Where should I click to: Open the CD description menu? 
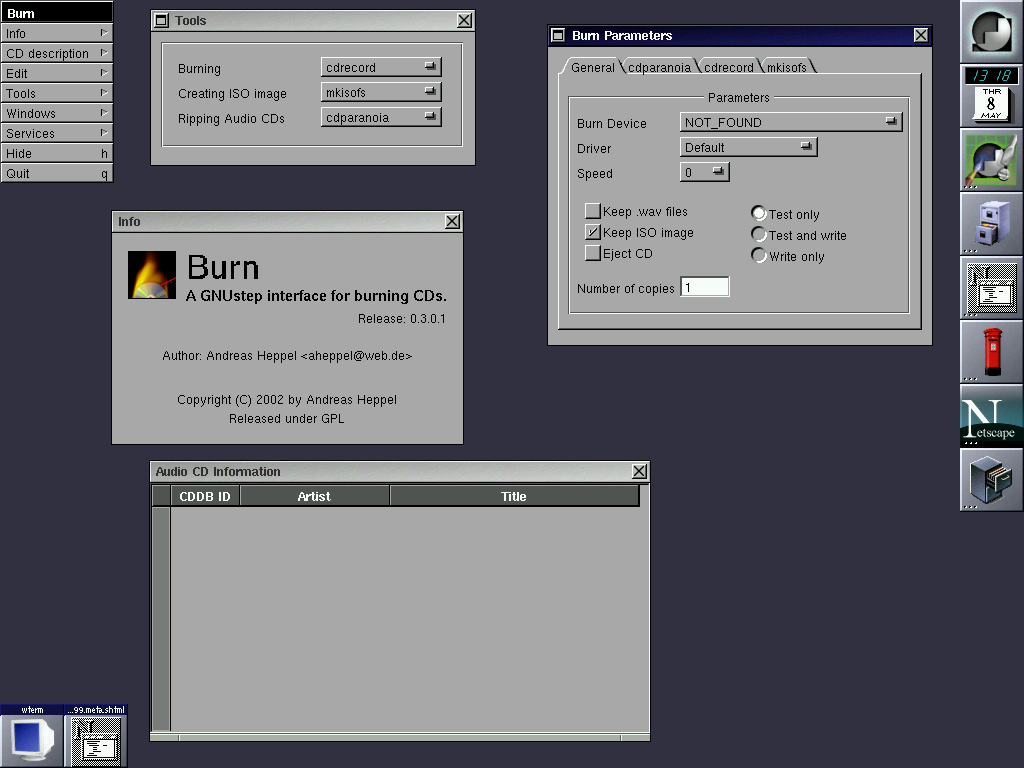click(56, 53)
